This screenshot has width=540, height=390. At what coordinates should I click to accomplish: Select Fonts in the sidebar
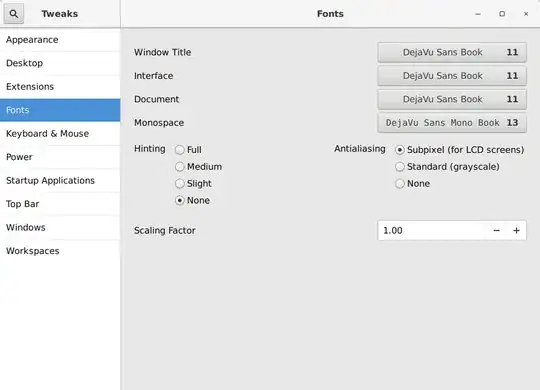(x=60, y=110)
